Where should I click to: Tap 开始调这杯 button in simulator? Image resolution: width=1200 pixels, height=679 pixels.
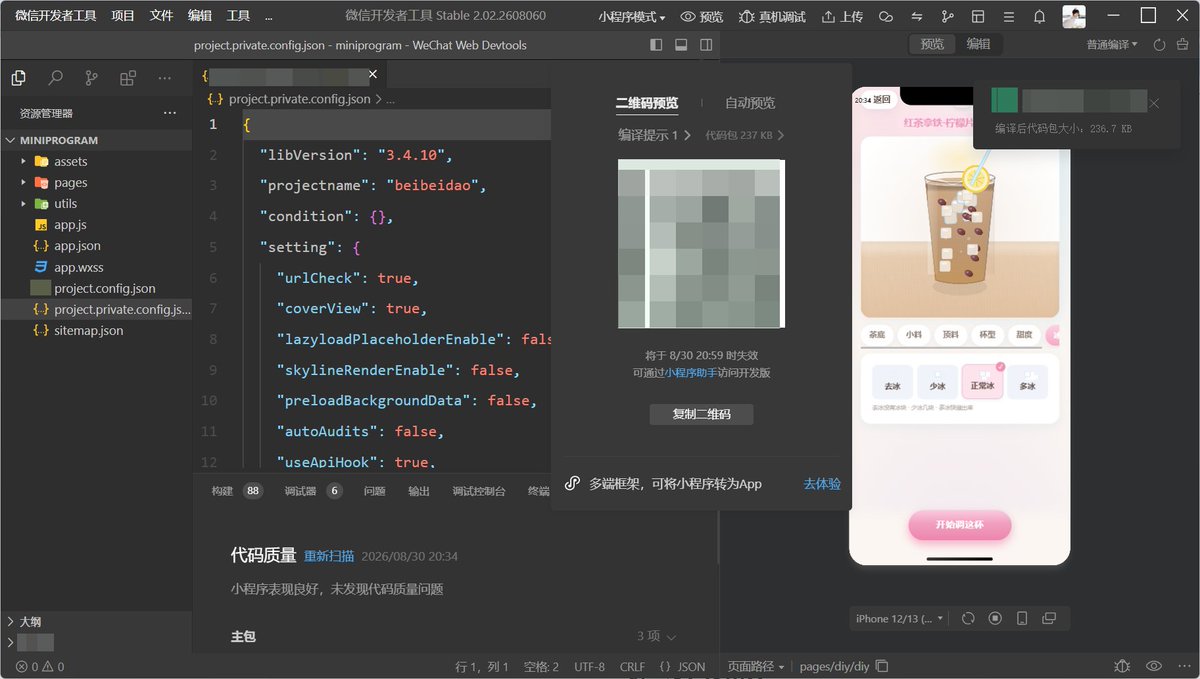coord(960,525)
